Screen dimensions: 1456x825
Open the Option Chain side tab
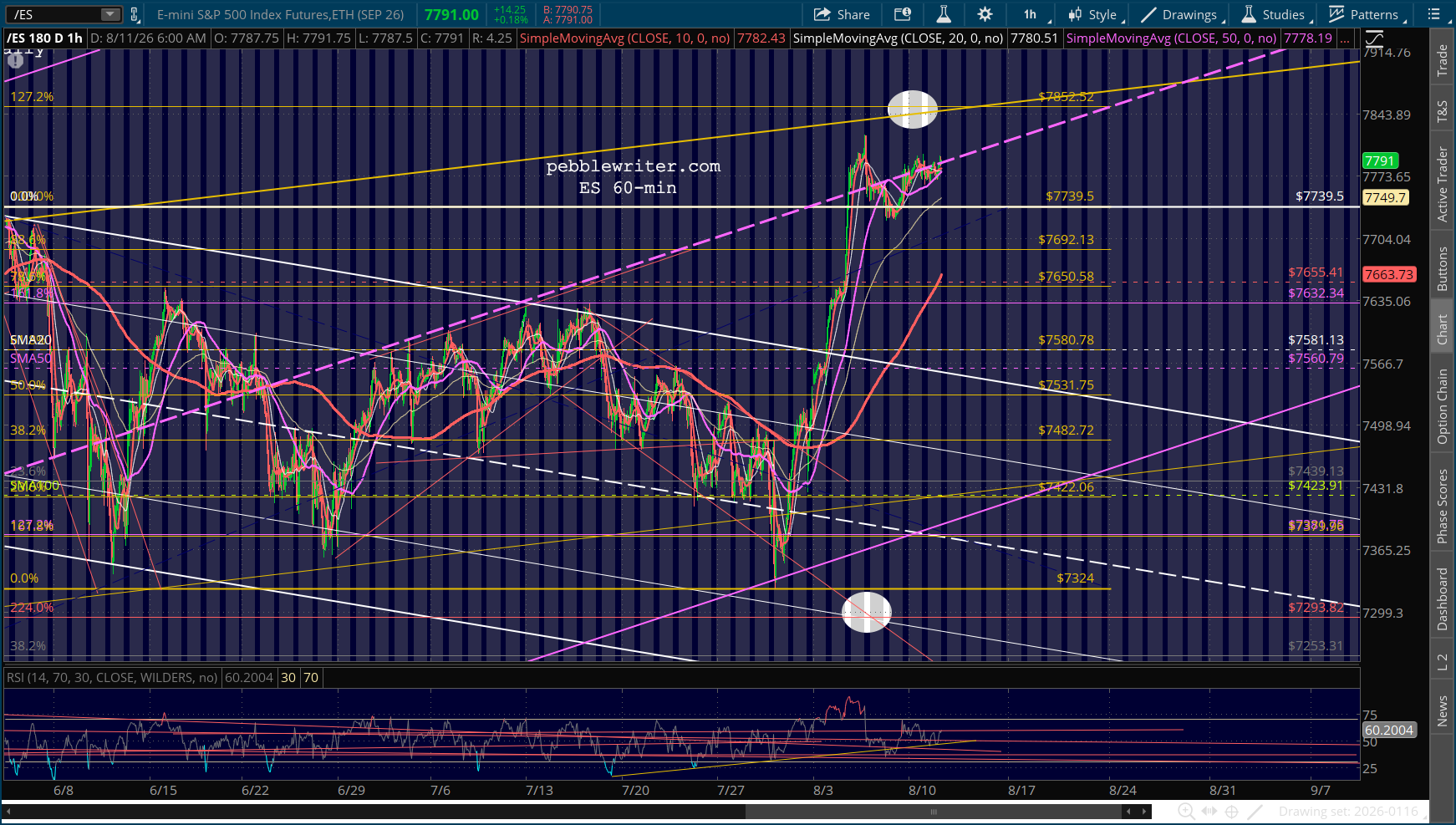coord(1442,406)
